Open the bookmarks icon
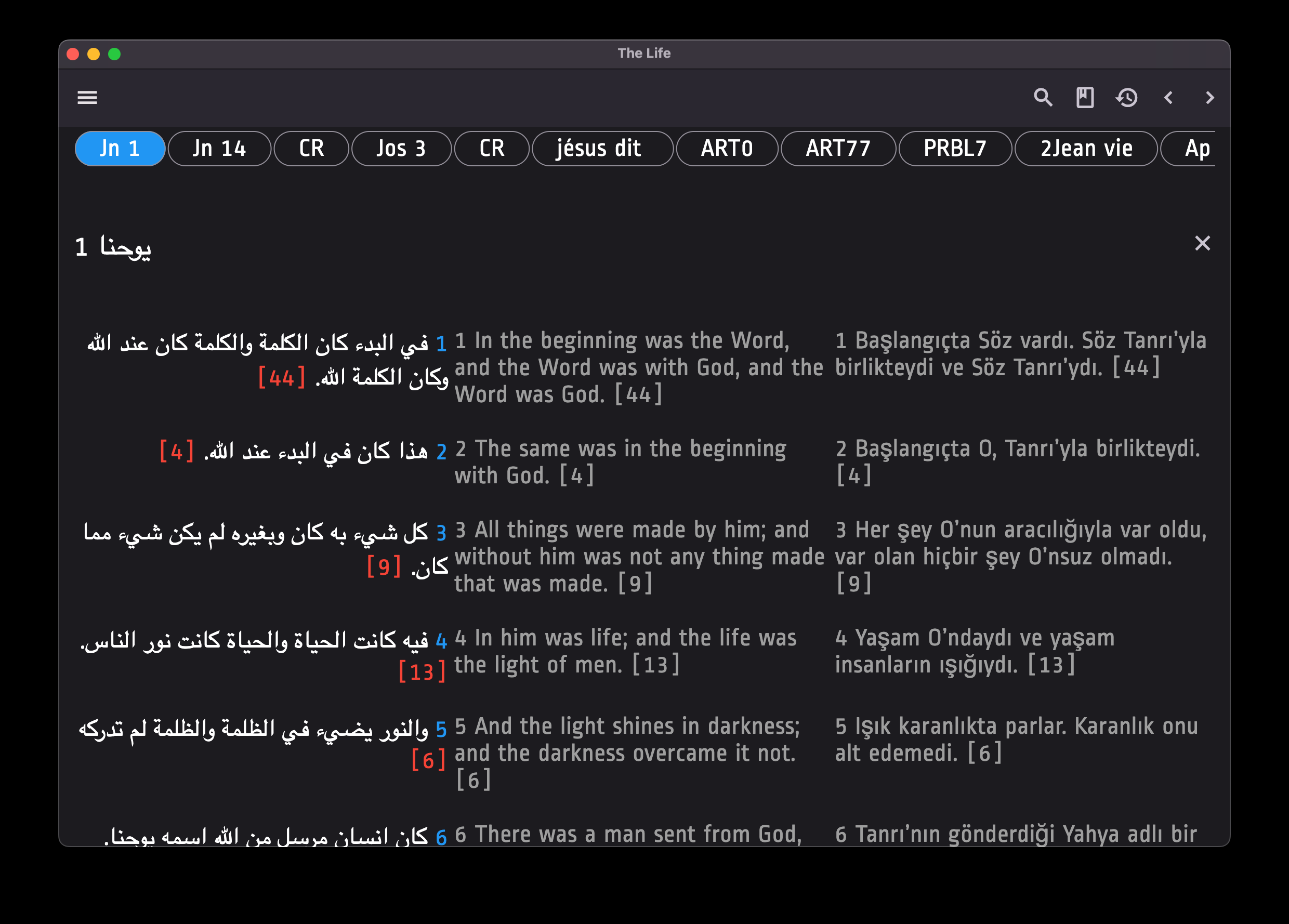The image size is (1289, 924). pos(1084,98)
